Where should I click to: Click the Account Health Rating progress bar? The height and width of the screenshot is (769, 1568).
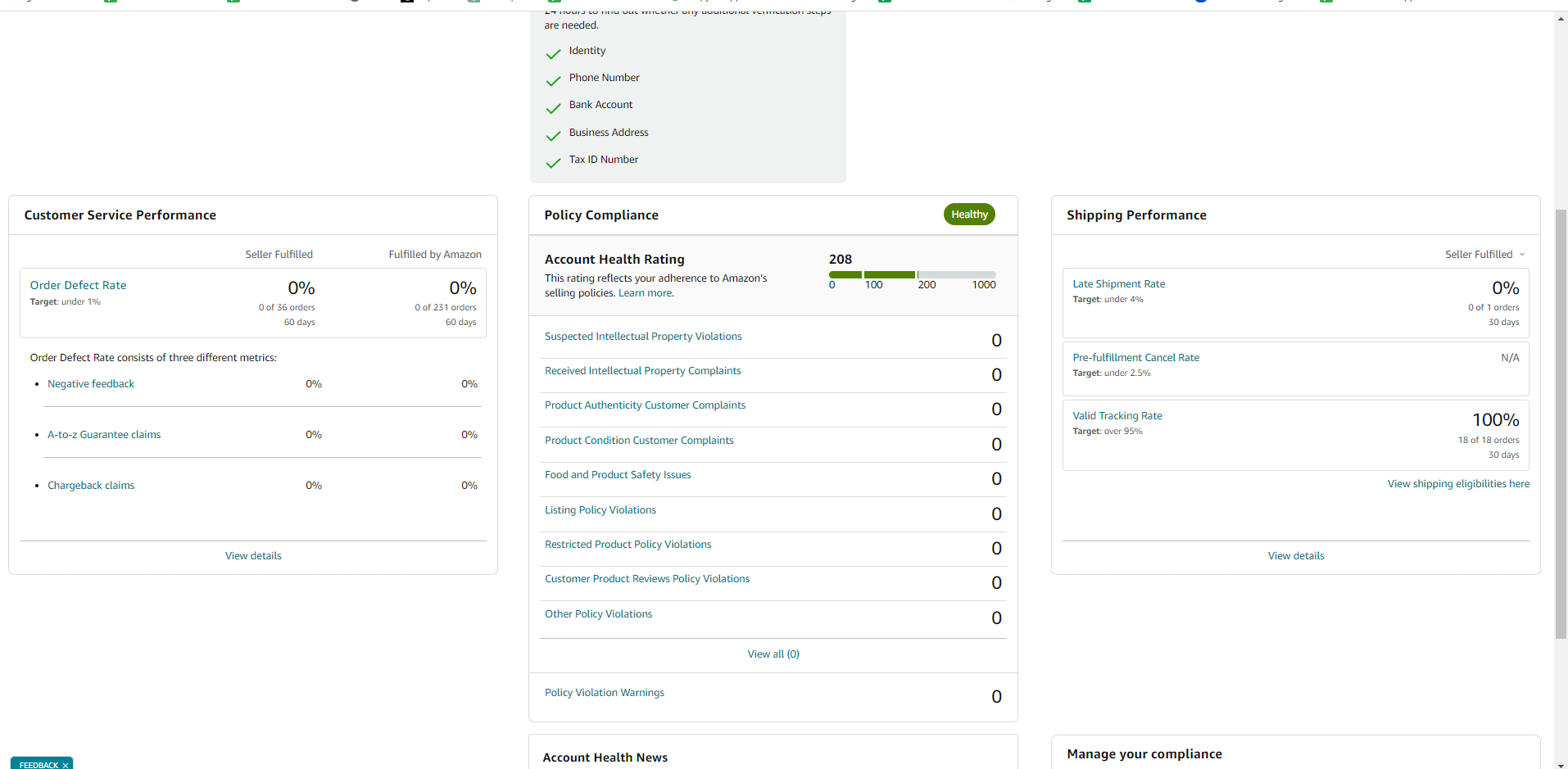pos(913,274)
